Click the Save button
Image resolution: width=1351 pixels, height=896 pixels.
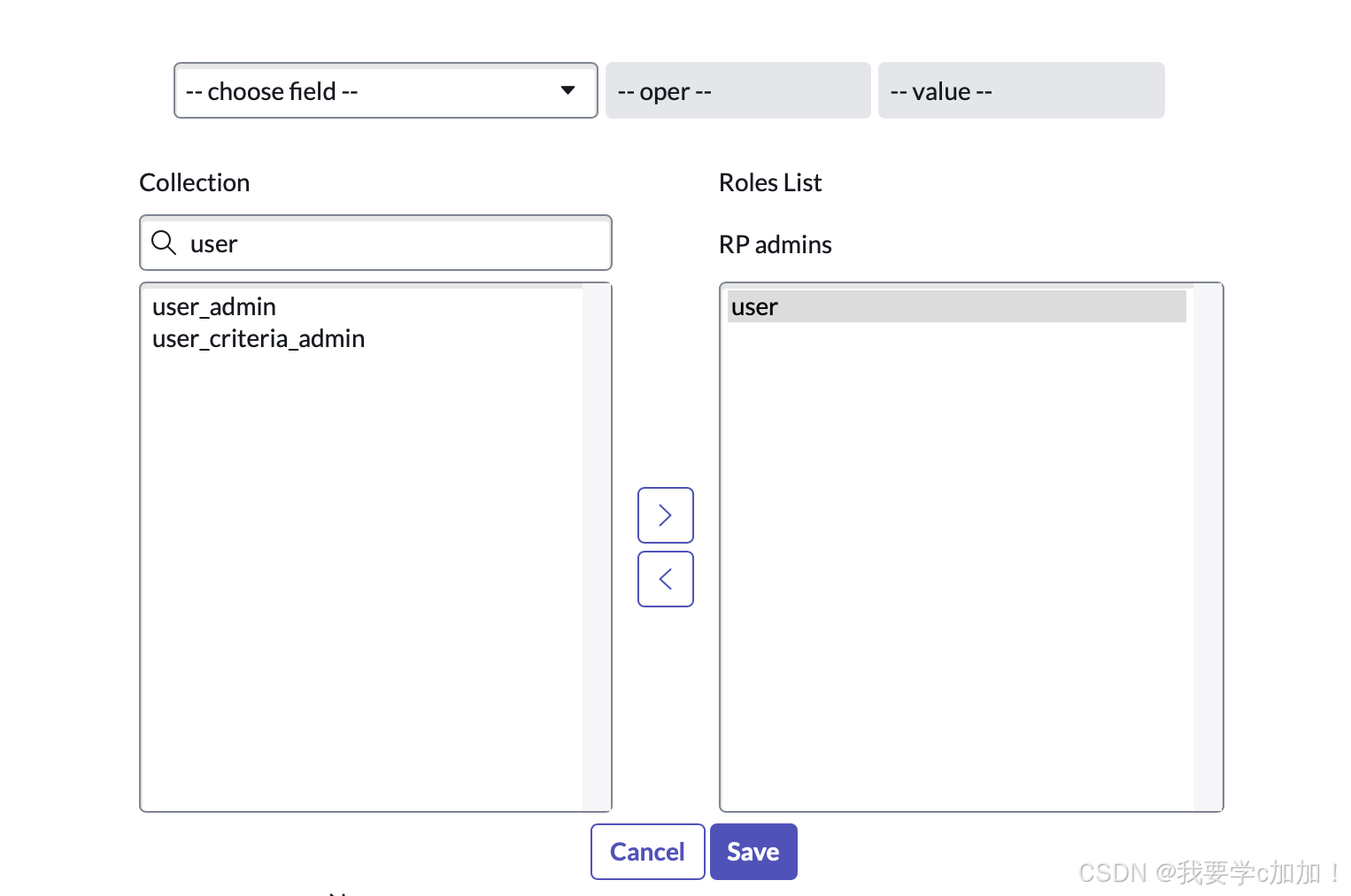click(x=753, y=852)
